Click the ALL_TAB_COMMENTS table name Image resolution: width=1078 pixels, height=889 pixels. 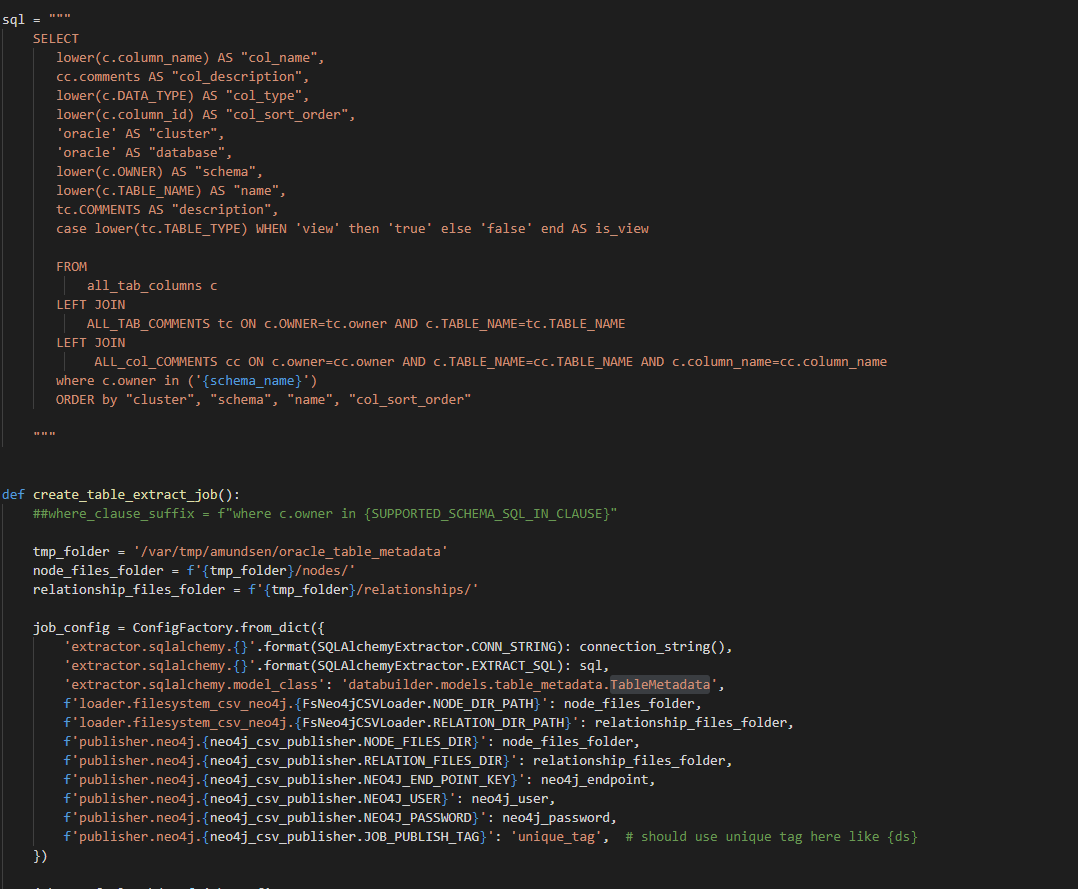point(140,323)
